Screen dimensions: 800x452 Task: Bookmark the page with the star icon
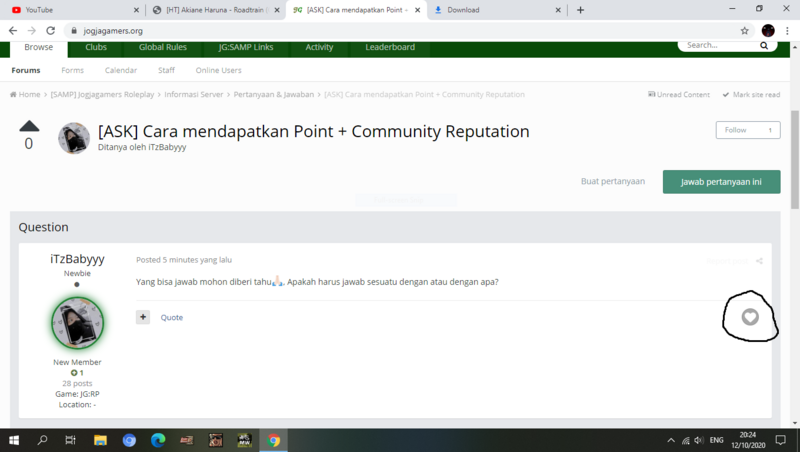tap(744, 31)
